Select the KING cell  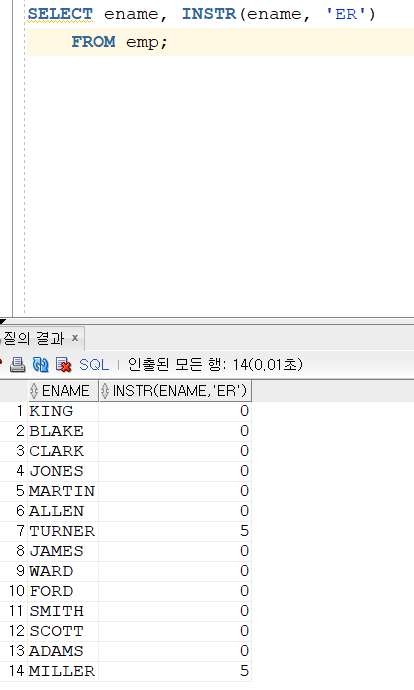(x=63, y=411)
